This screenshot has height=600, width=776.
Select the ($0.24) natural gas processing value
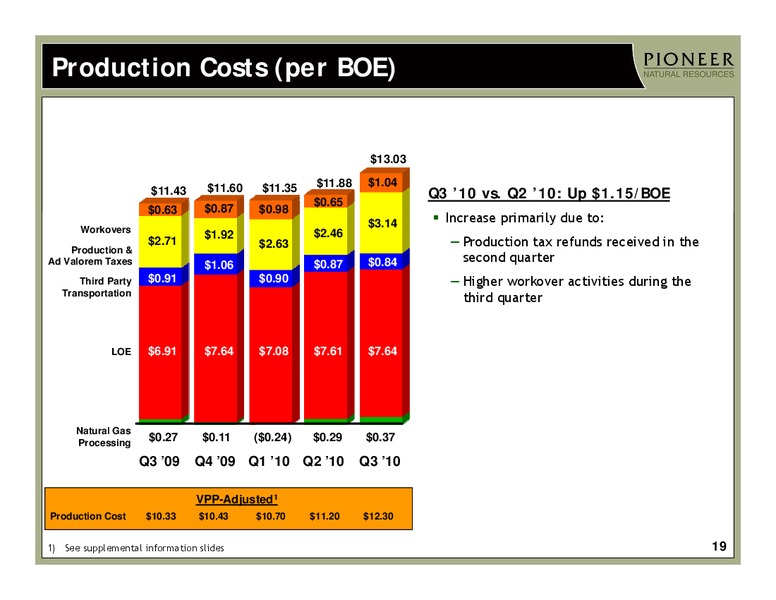(272, 437)
